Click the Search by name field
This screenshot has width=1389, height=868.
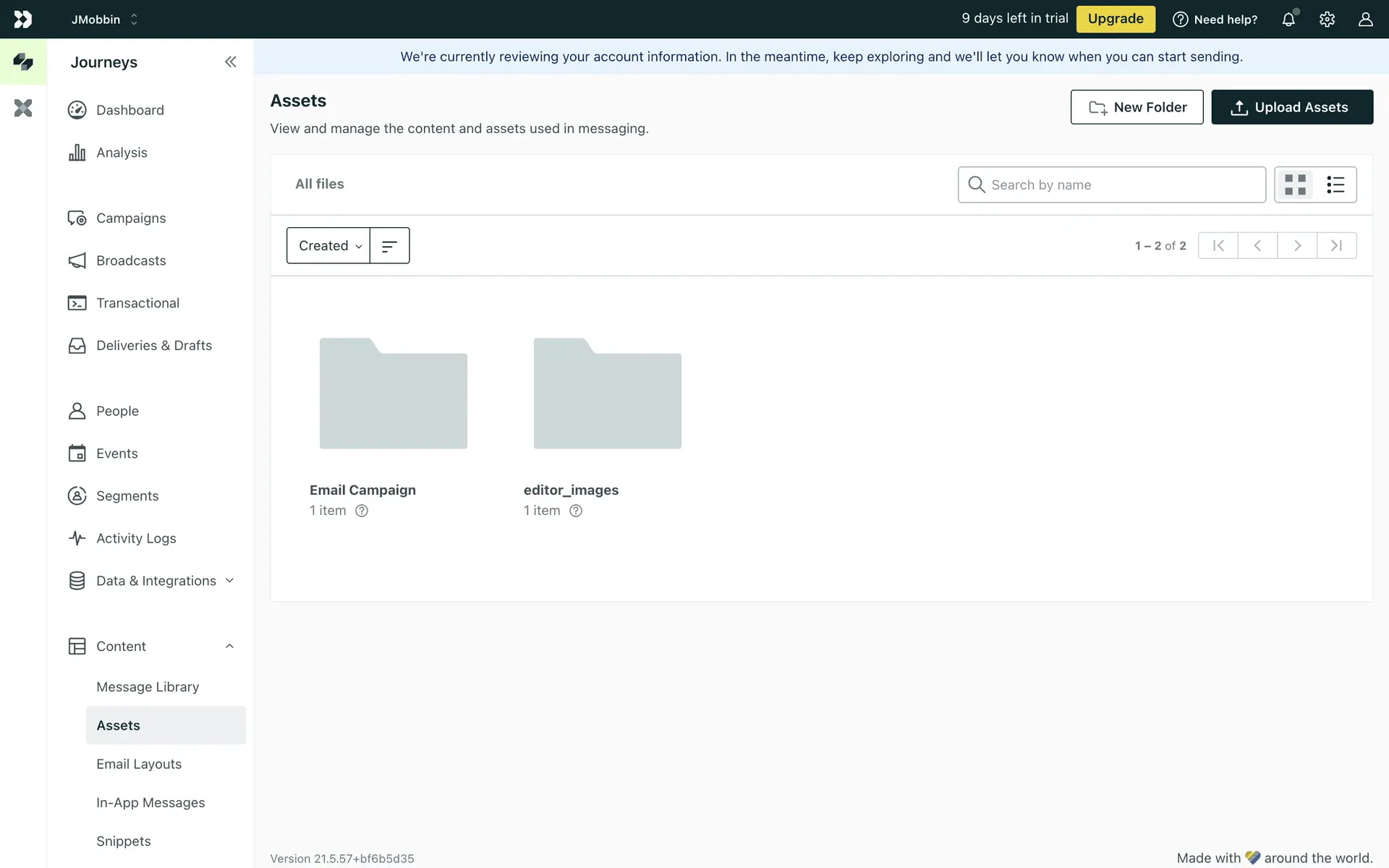click(1121, 185)
